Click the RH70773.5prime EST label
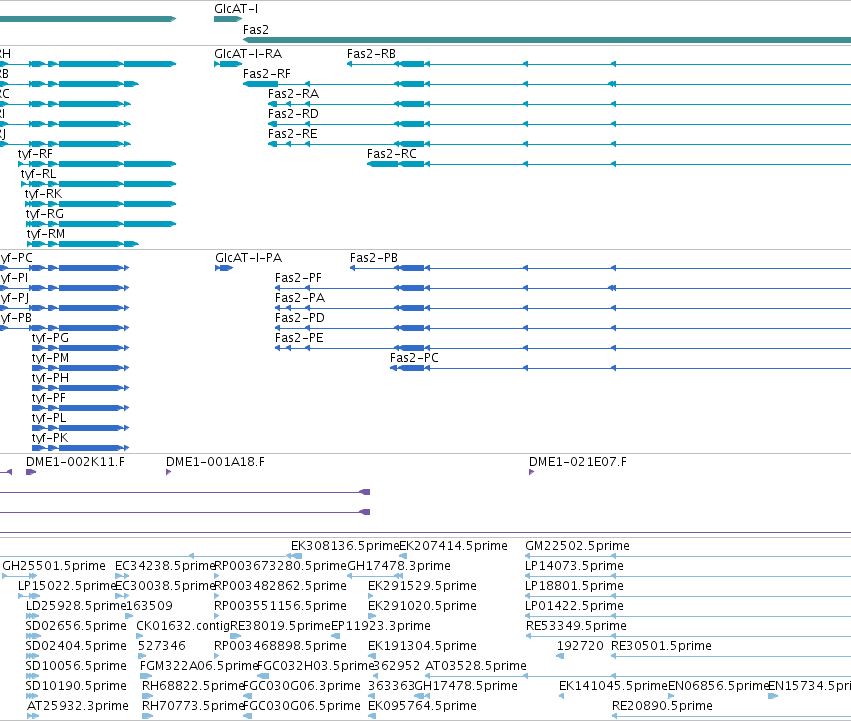This screenshot has width=851, height=721. click(x=193, y=706)
